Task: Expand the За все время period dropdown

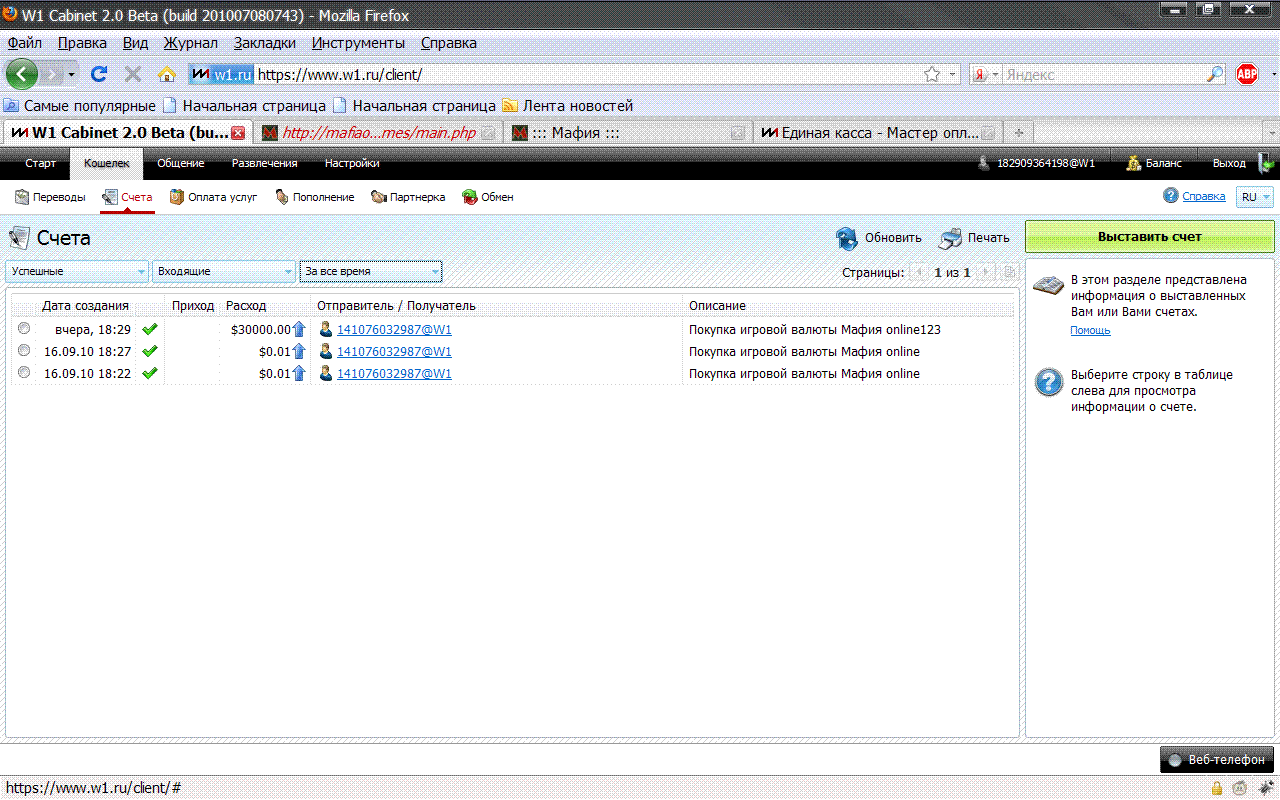Action: (x=370, y=271)
